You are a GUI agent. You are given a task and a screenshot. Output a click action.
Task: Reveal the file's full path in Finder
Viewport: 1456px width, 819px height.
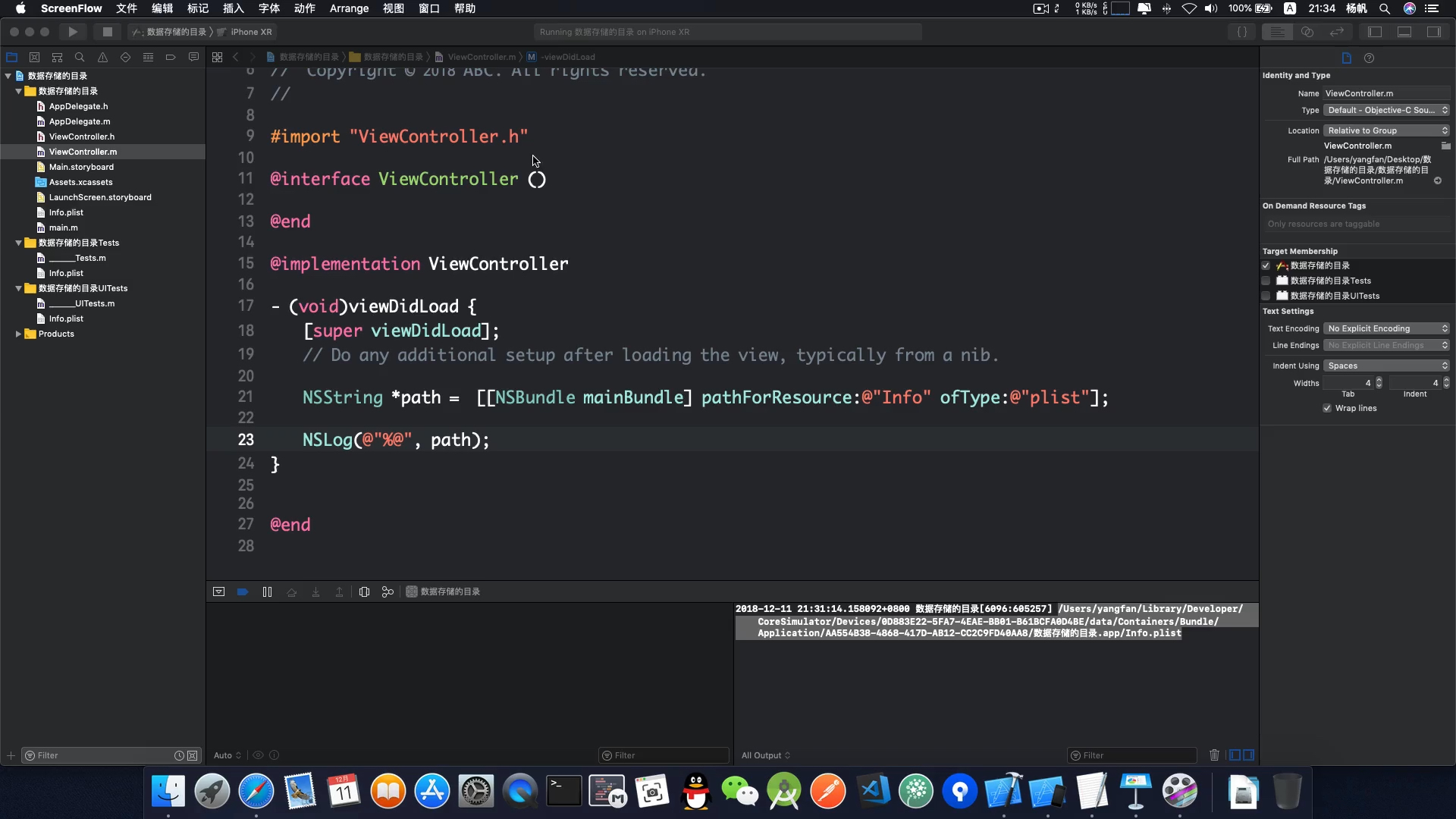tap(1438, 180)
